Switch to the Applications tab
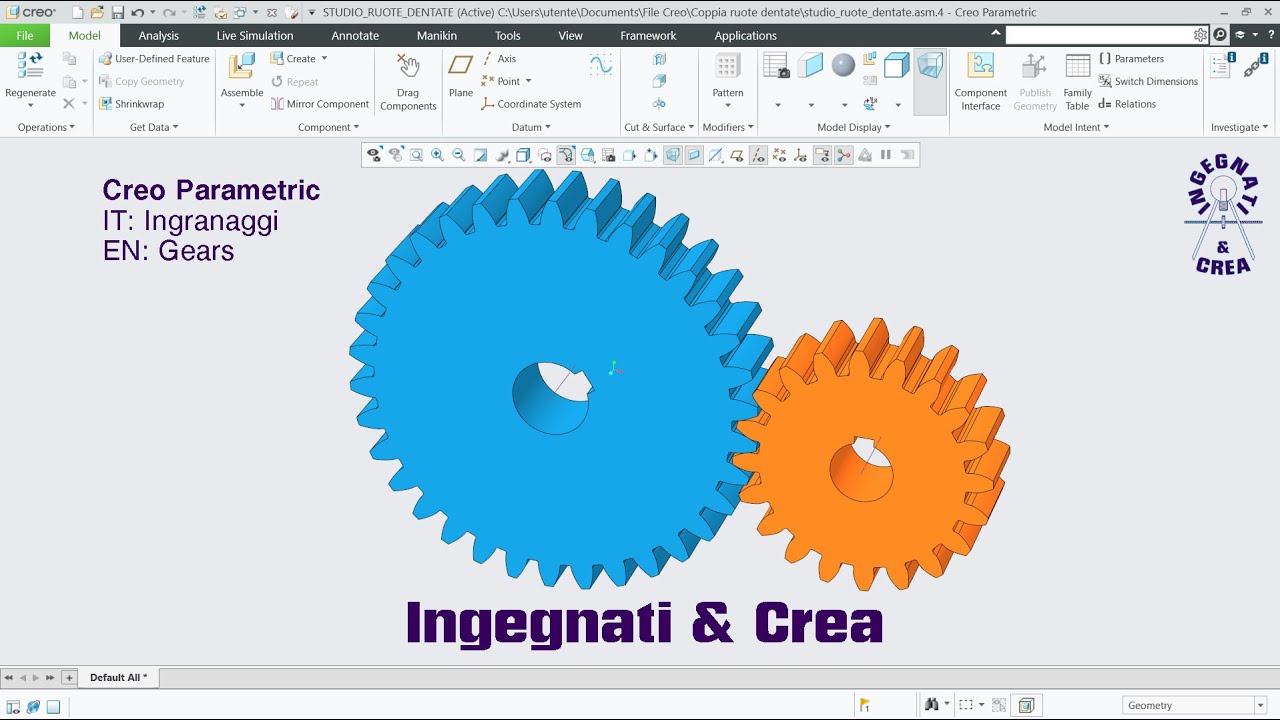Image resolution: width=1280 pixels, height=720 pixels. (x=745, y=35)
